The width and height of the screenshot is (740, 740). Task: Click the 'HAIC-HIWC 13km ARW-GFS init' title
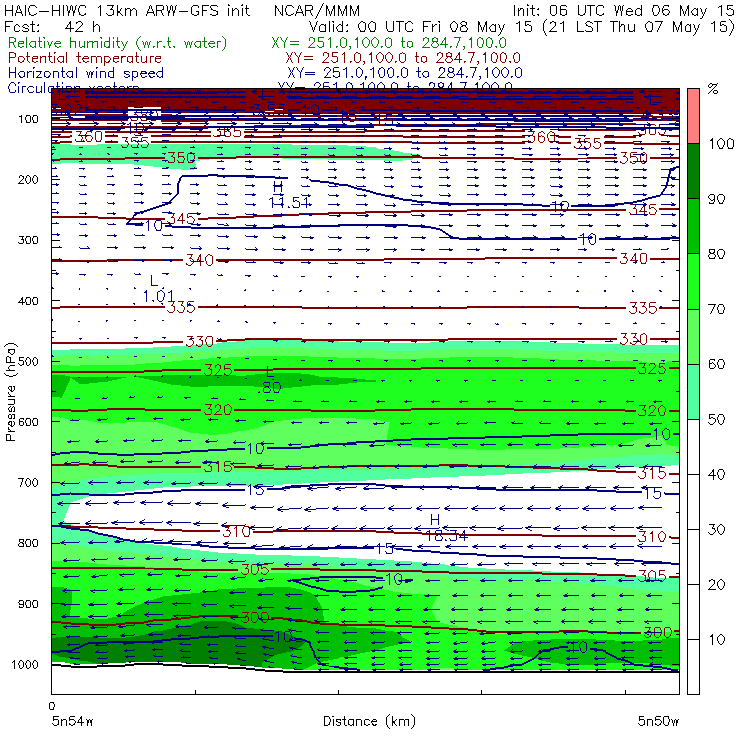pyautogui.click(x=127, y=11)
